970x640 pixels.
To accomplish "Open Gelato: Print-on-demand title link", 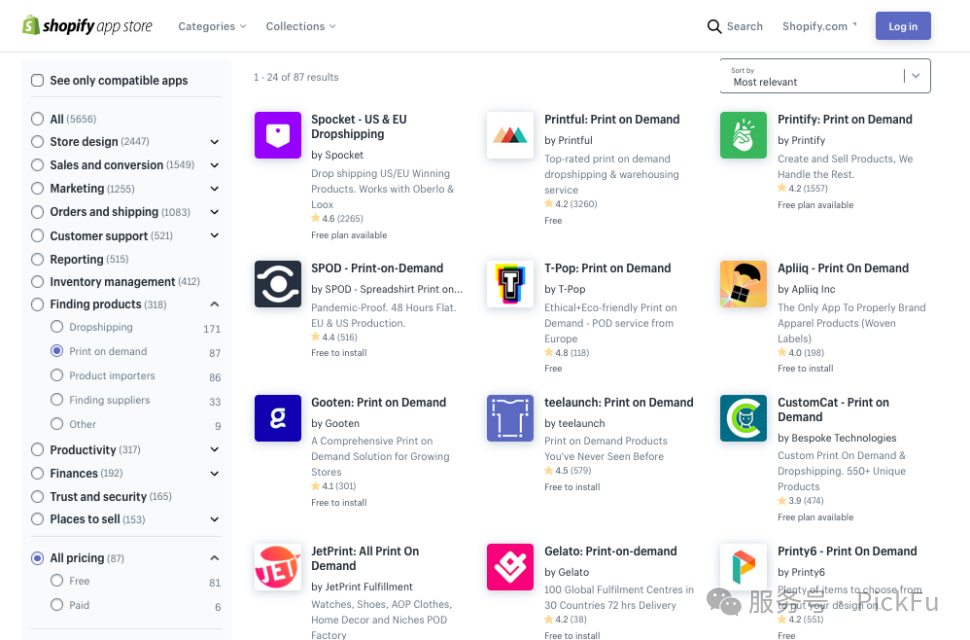I will coord(611,552).
